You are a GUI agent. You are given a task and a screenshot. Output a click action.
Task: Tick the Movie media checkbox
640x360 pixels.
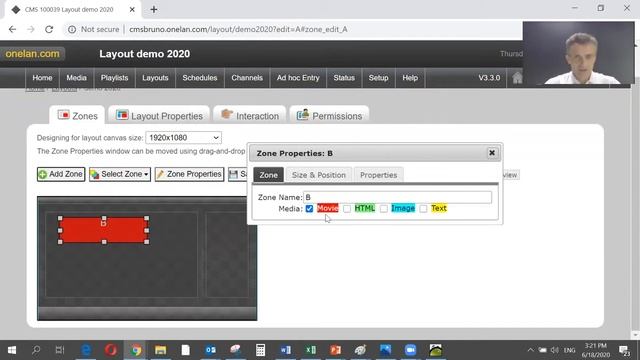309,209
